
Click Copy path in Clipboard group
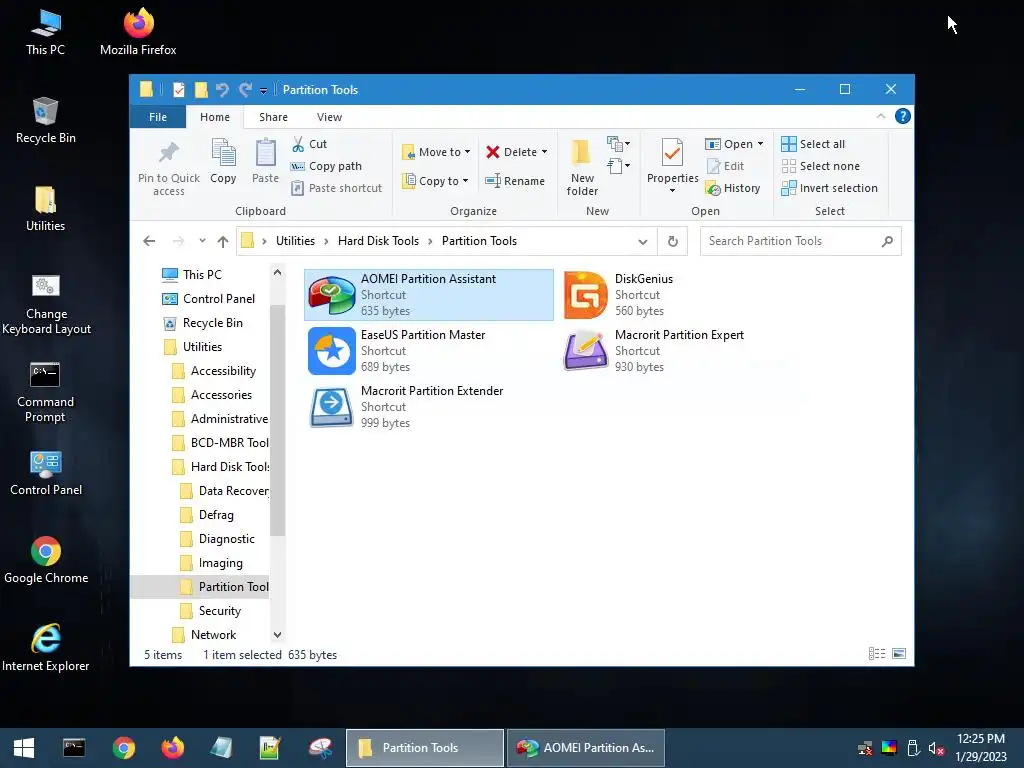click(x=327, y=166)
